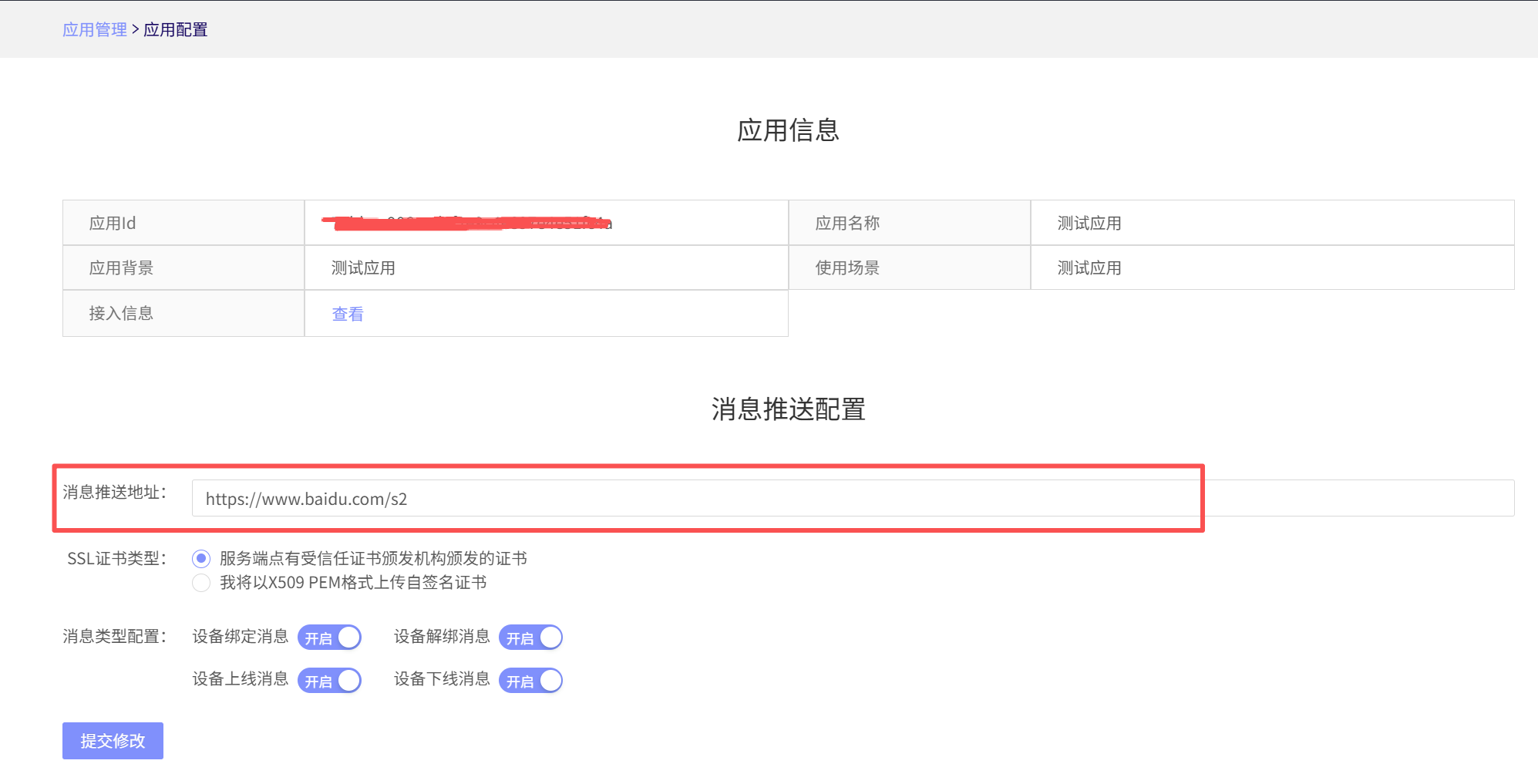This screenshot has width=1538, height=784.
Task: Disable the 设备下线消息 switch
Action: point(530,681)
